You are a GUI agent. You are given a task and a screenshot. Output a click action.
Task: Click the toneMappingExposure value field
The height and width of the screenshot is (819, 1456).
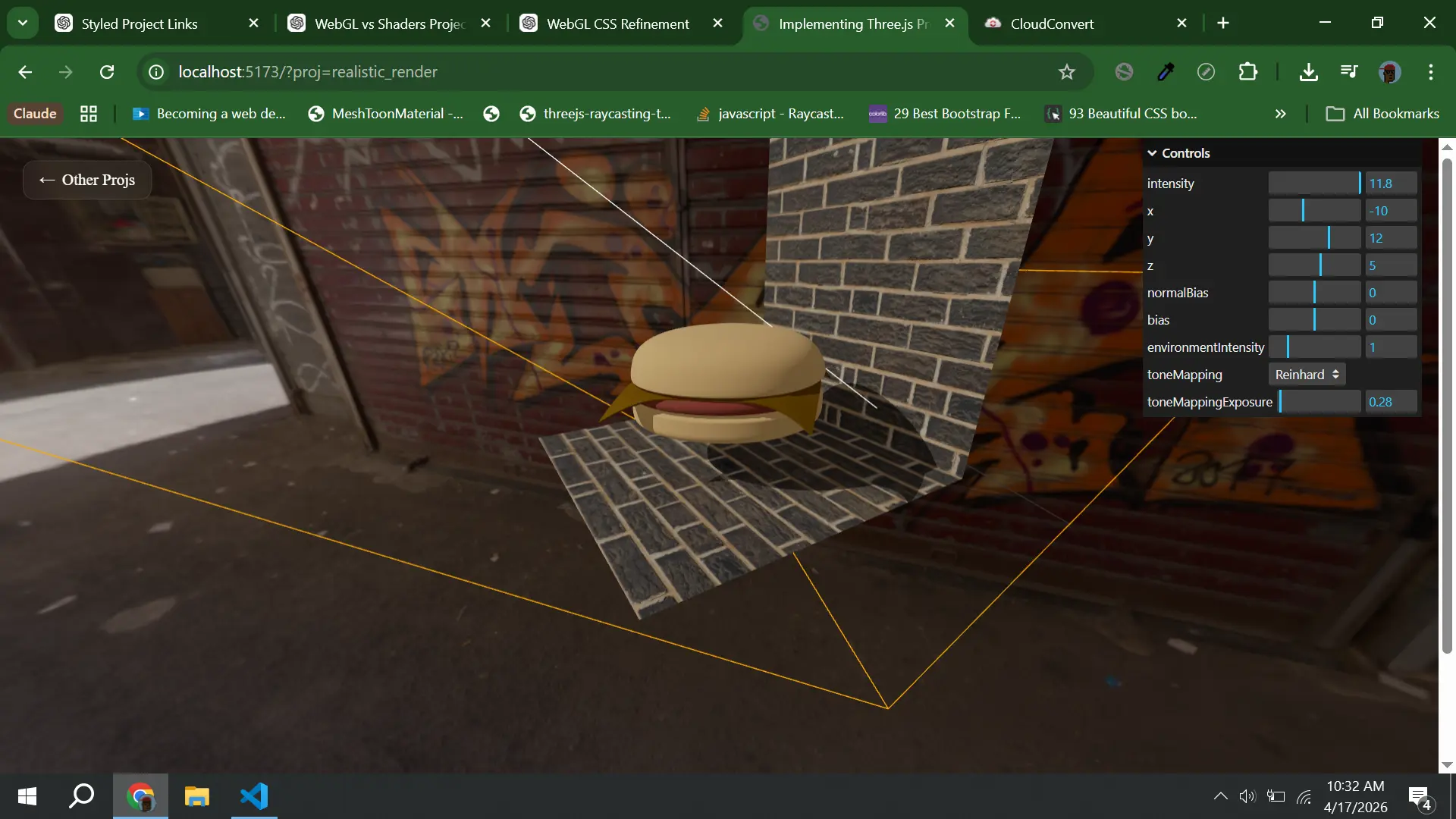coord(1390,402)
